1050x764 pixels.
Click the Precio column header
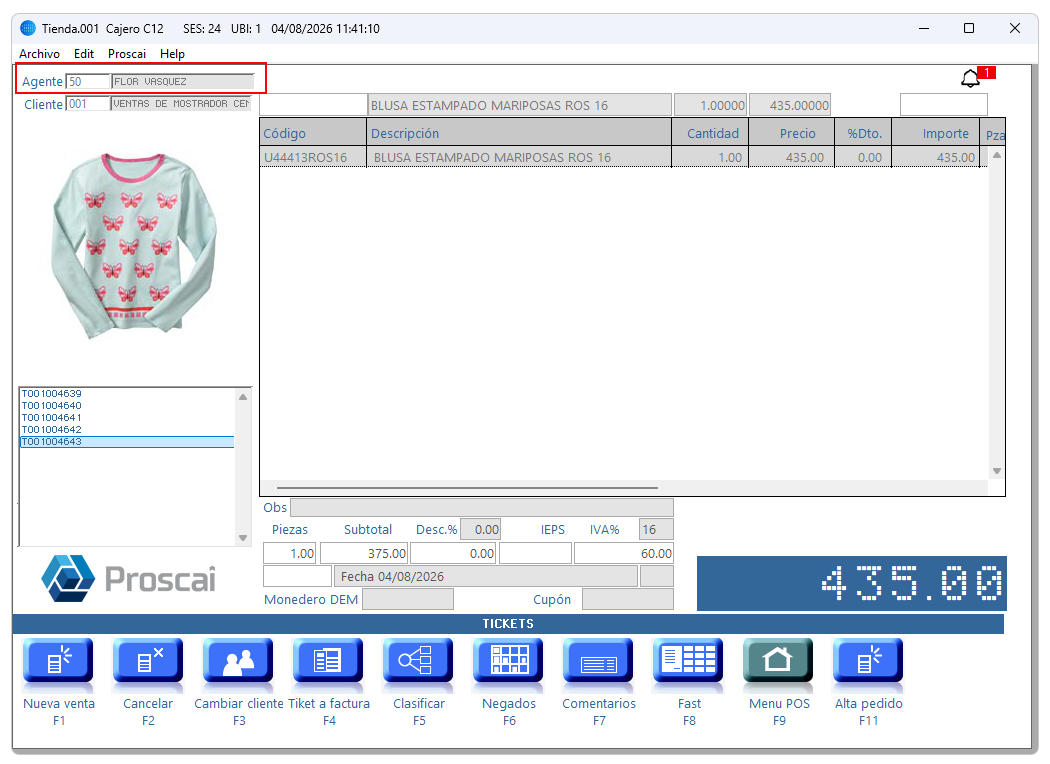[x=792, y=133]
